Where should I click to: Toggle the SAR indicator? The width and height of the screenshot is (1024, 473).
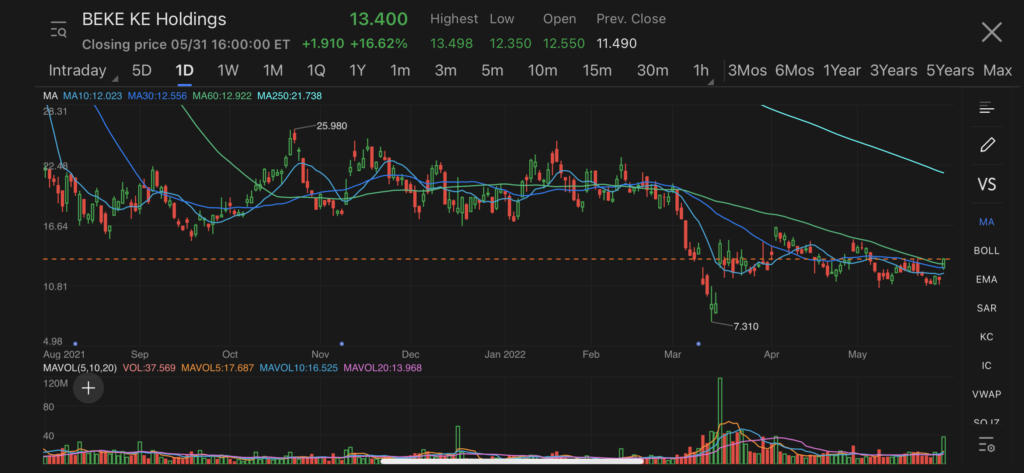coord(986,308)
